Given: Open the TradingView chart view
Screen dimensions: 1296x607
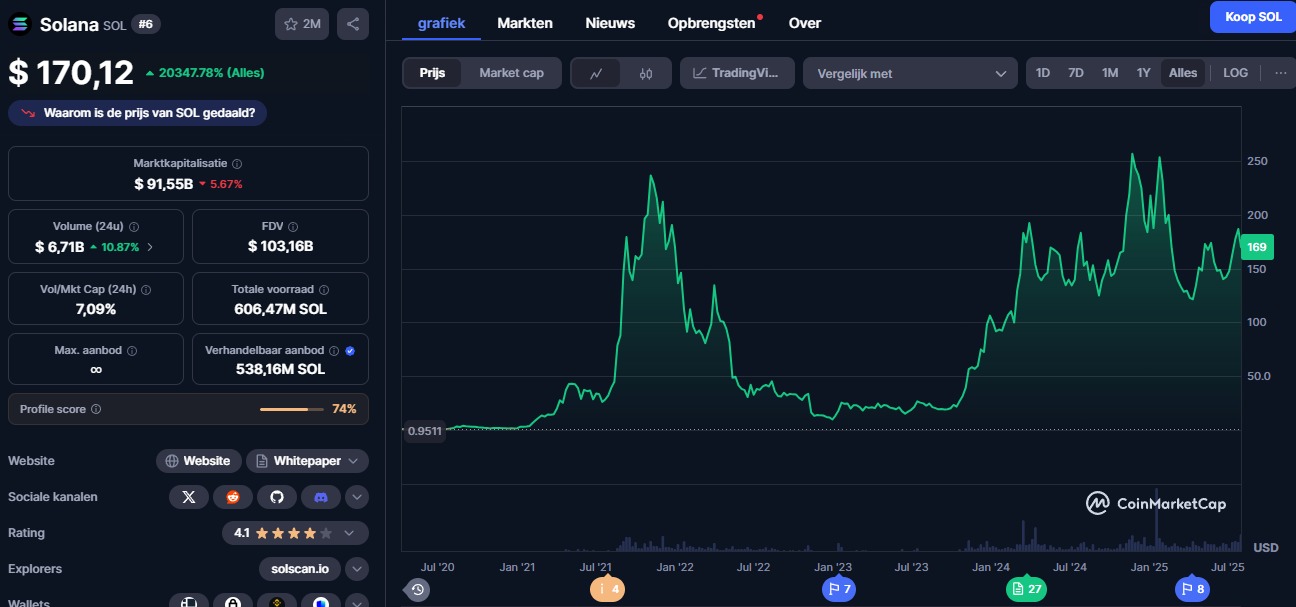Looking at the screenshot, I should coord(738,73).
